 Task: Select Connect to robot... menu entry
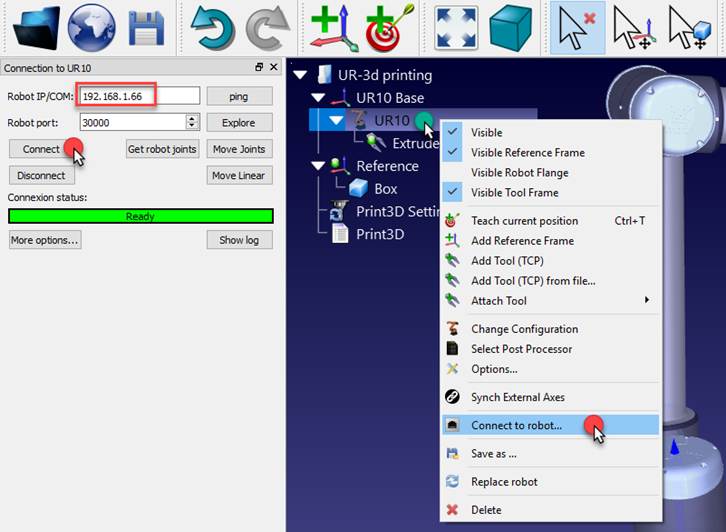pos(516,425)
